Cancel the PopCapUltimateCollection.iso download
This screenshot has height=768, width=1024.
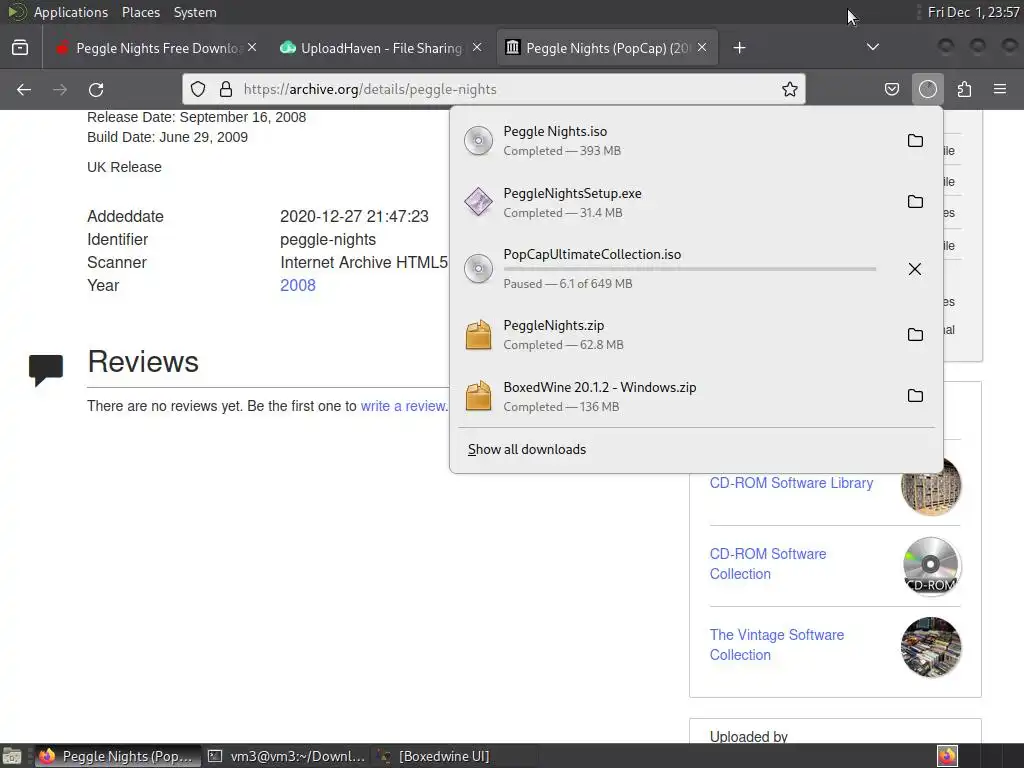coord(915,269)
